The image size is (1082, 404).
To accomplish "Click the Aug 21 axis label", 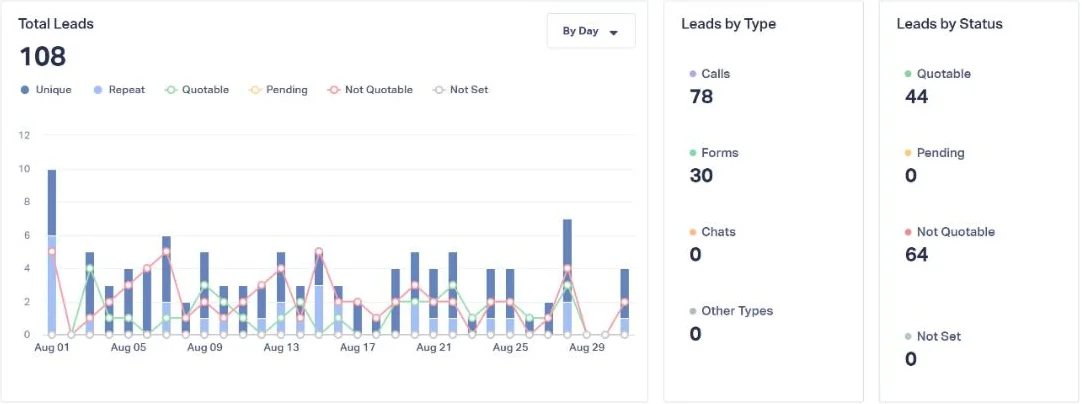I will pos(434,347).
